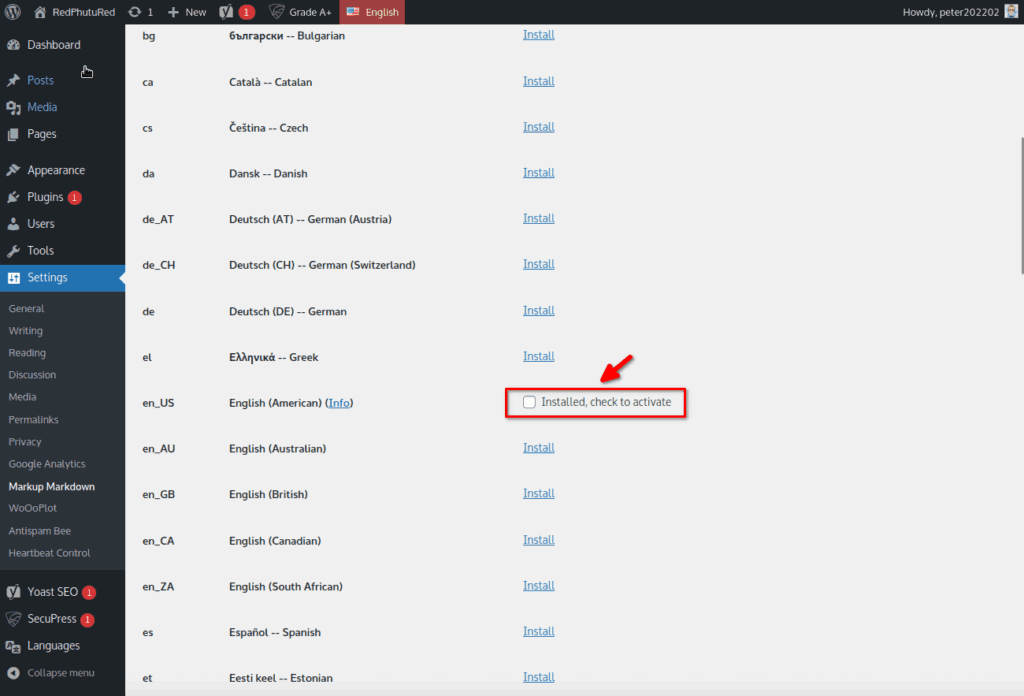The image size is (1024, 696).
Task: Go to Google Analytics settings
Action: coord(47,464)
